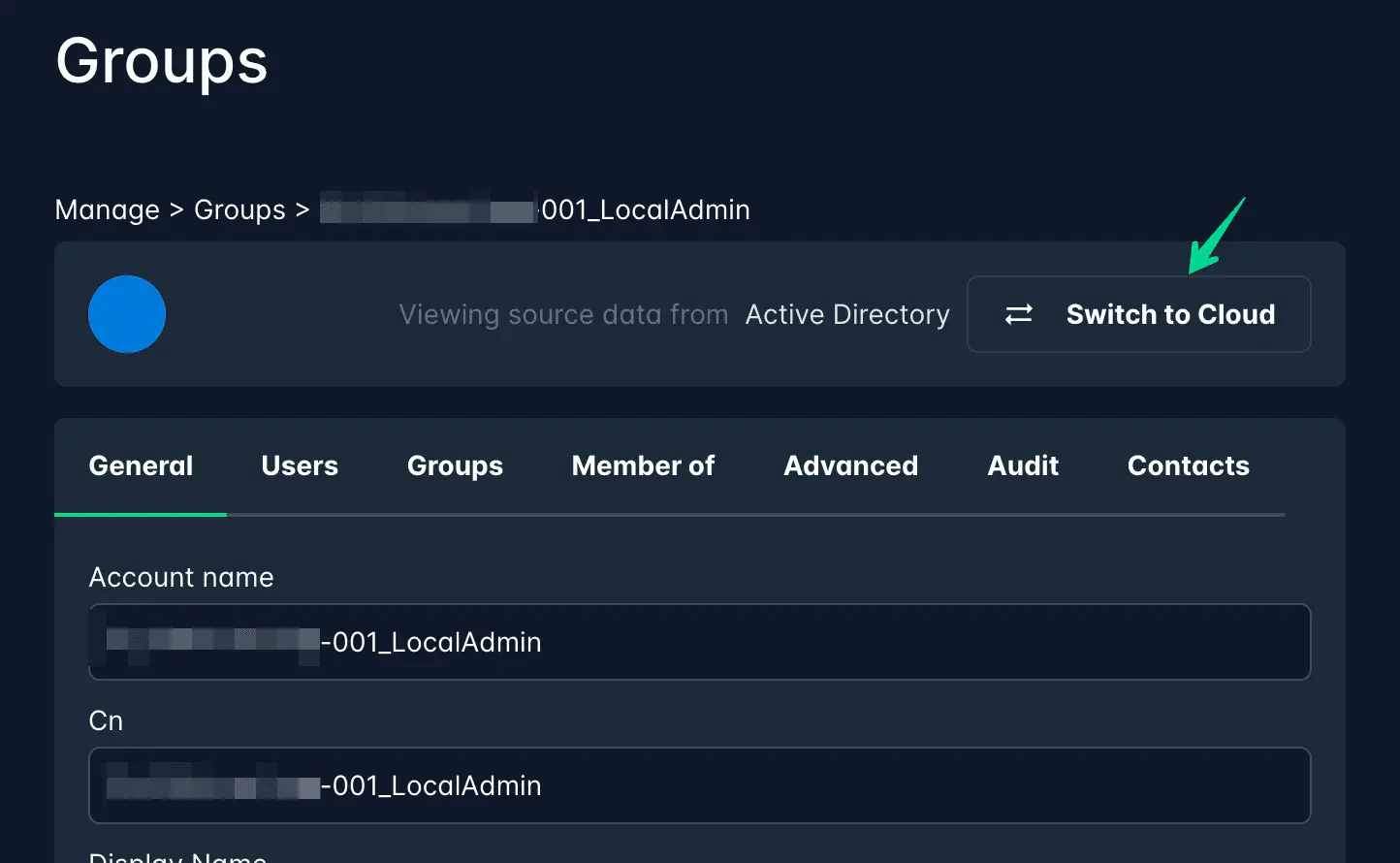Click the Groups breadcrumb link
This screenshot has height=863, width=1400.
239,210
